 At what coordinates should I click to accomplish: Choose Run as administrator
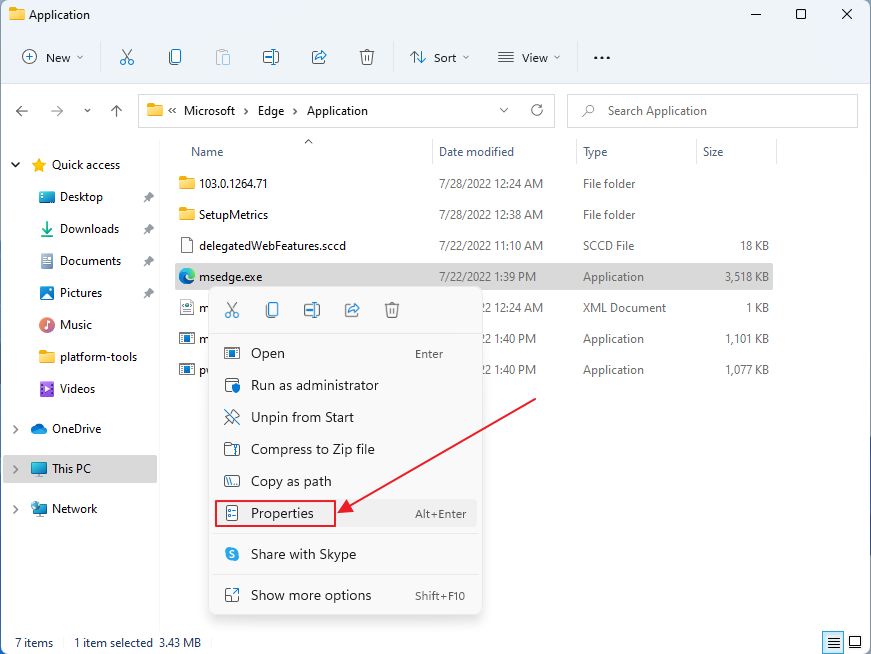[314, 385]
